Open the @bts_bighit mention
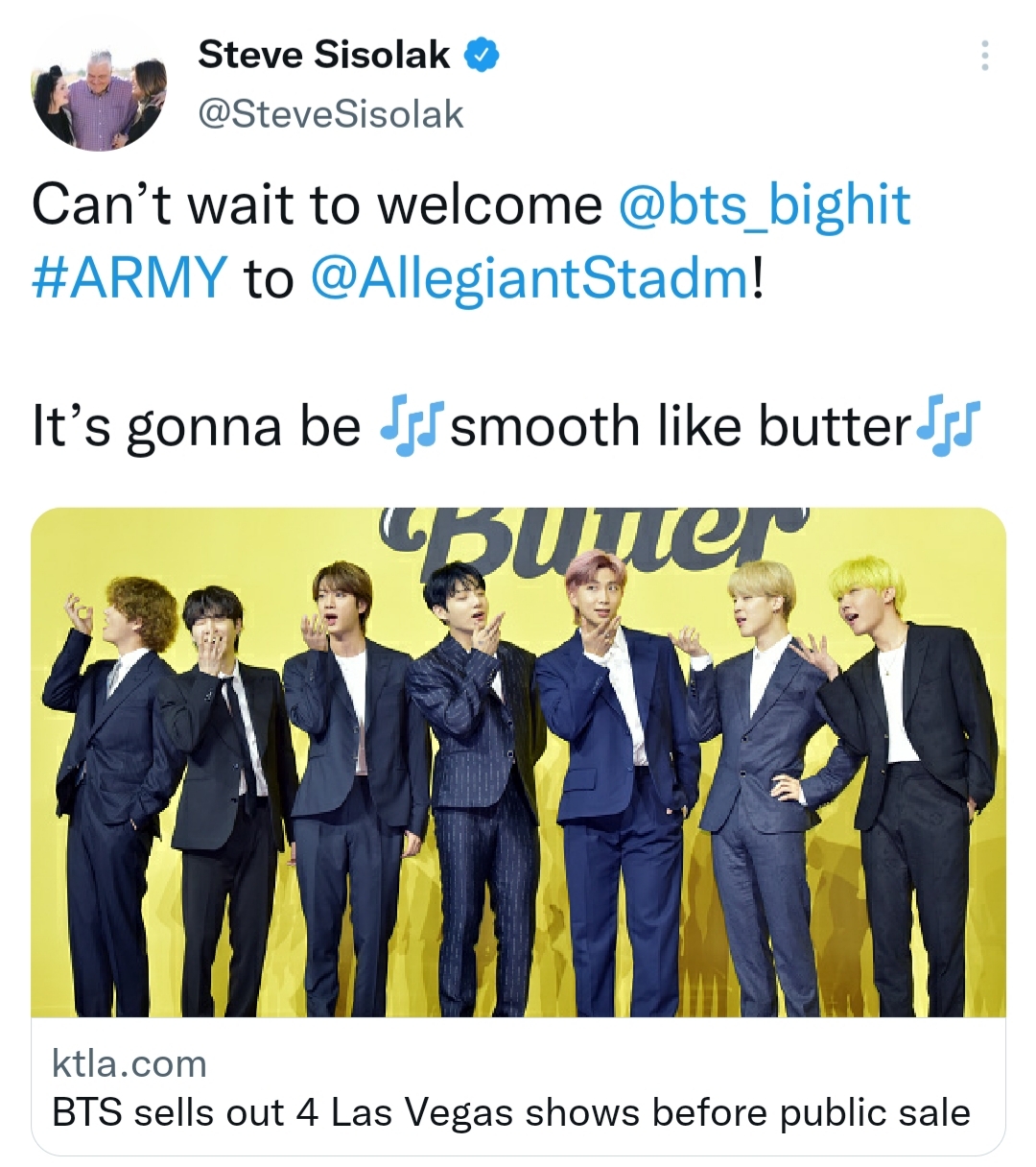The width and height of the screenshot is (1036, 1167). (765, 204)
